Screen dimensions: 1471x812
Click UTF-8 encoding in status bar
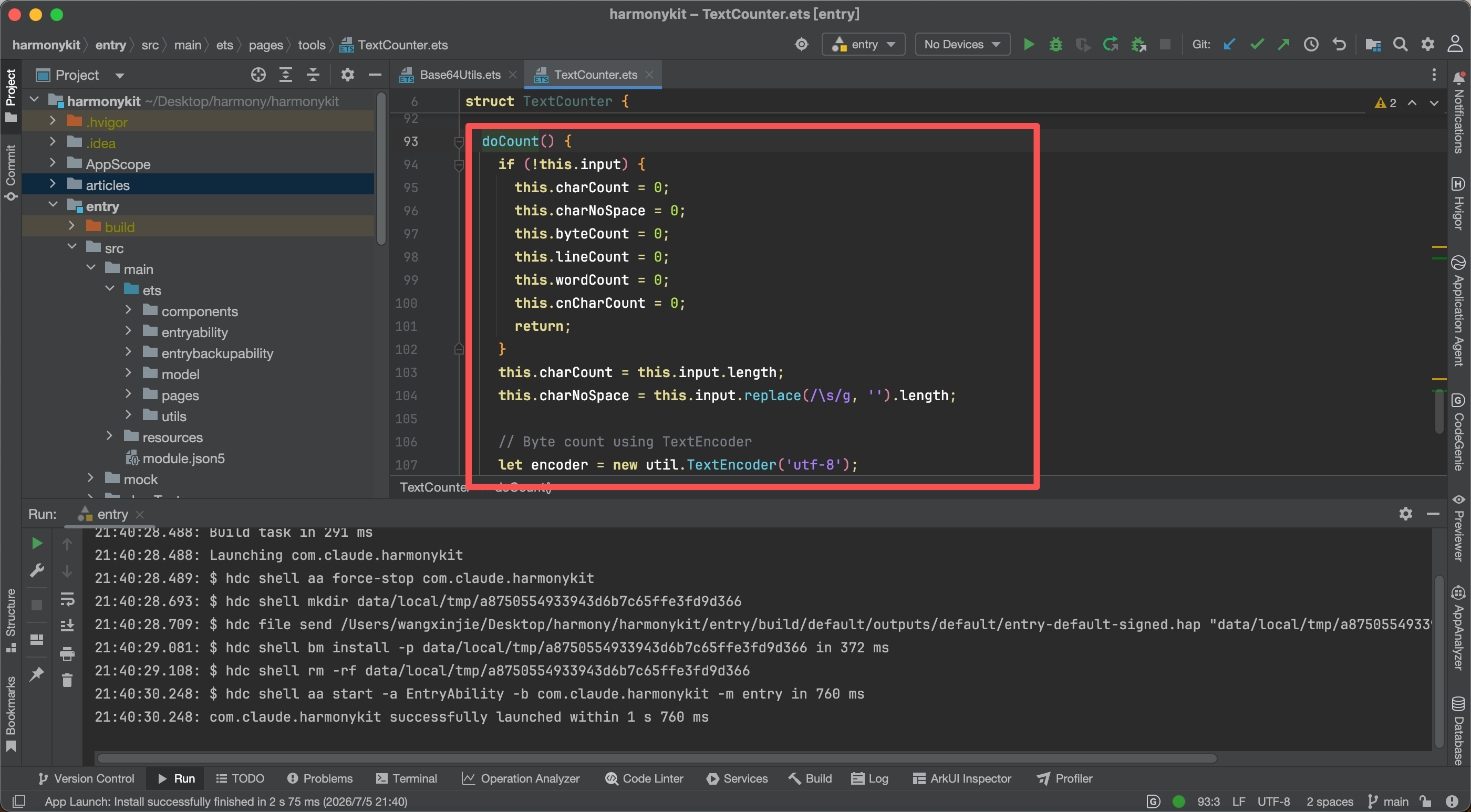(1273, 801)
